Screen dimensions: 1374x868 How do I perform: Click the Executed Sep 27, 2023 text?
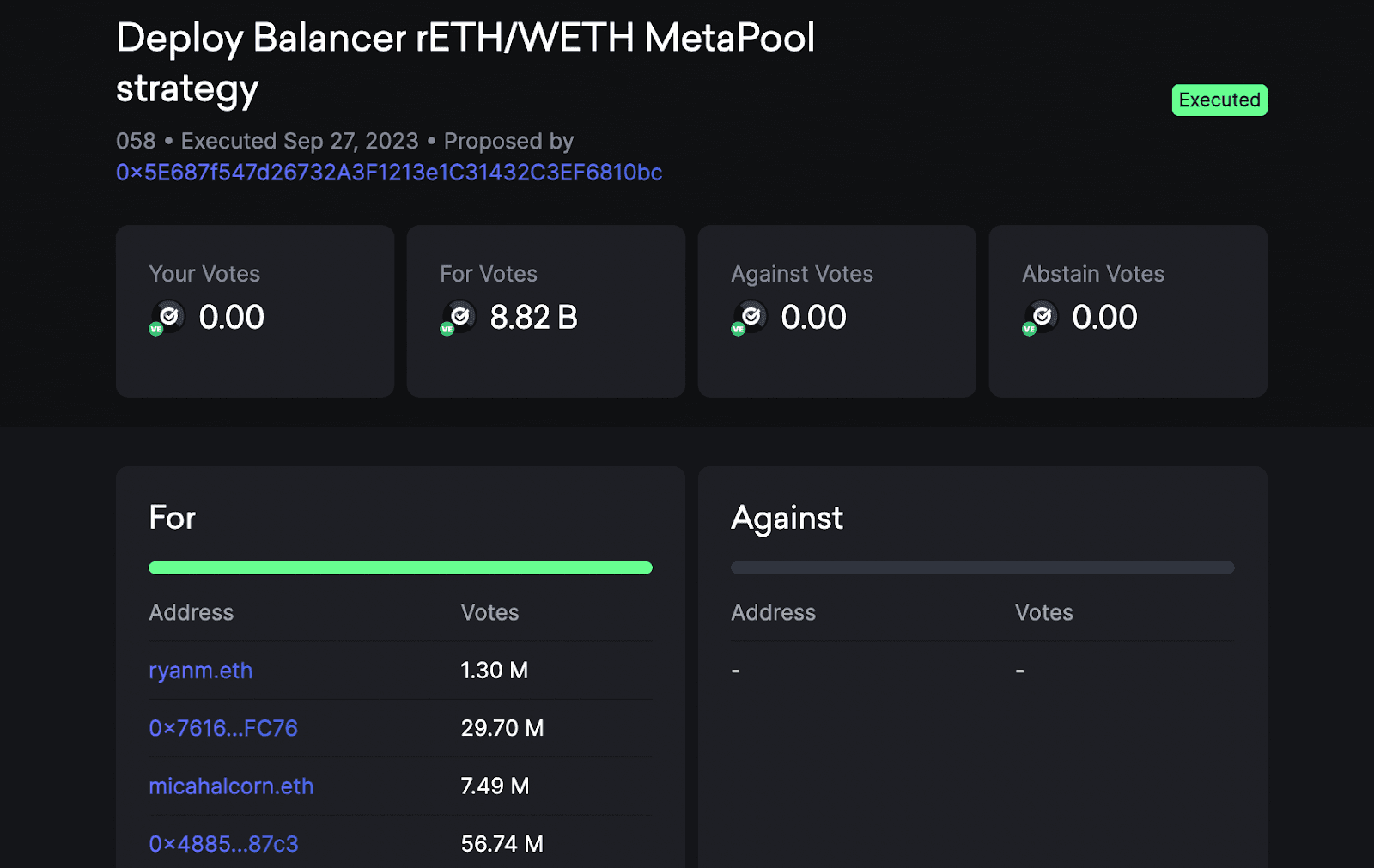(x=300, y=141)
